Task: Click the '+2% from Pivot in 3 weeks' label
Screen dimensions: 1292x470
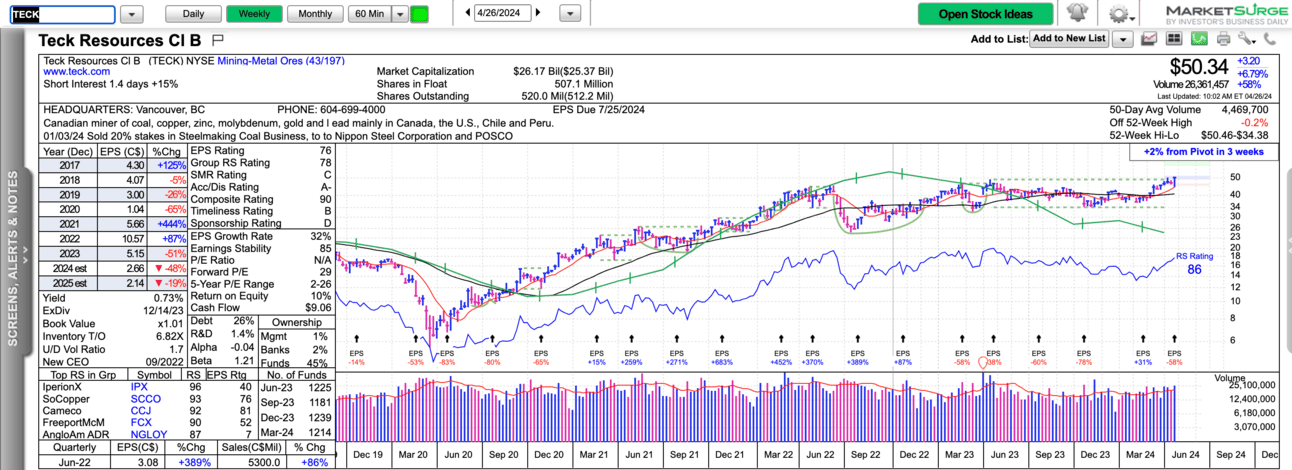Action: coord(1203,152)
